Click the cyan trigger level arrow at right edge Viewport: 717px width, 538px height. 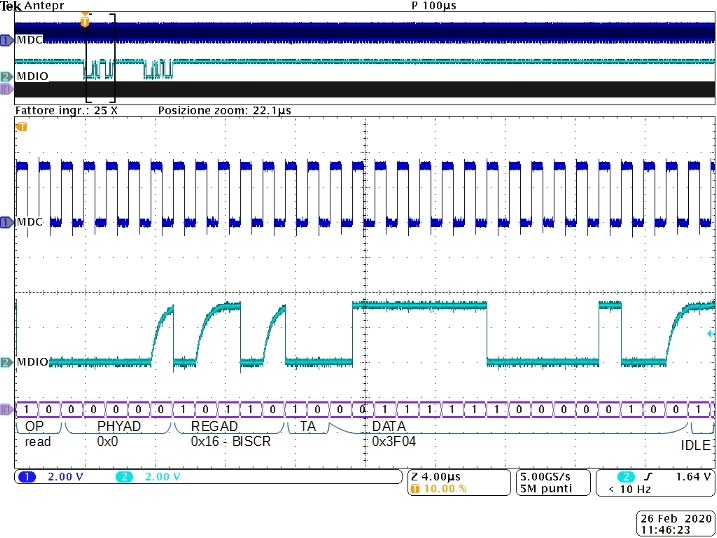click(710, 334)
